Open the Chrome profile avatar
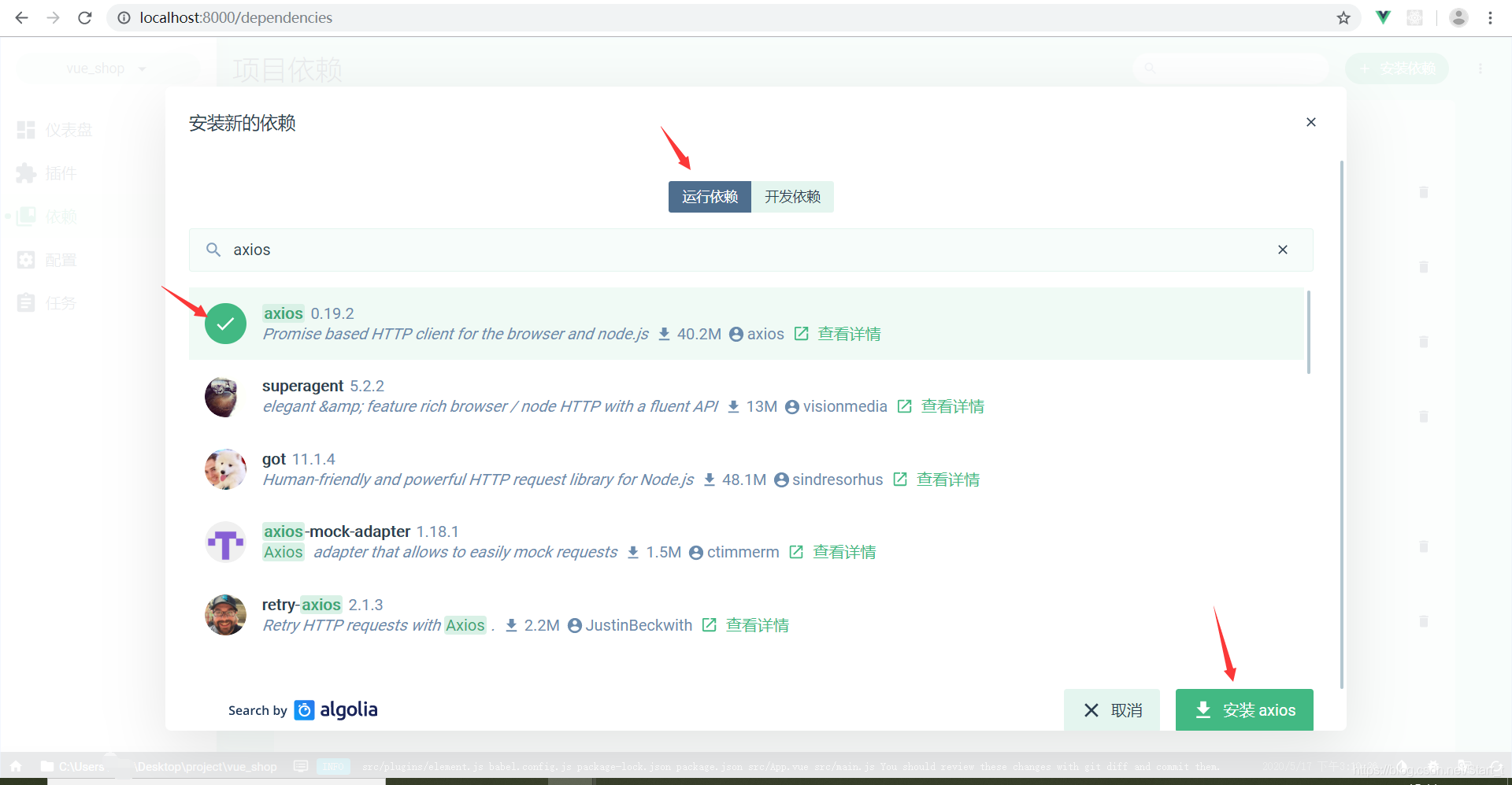The height and width of the screenshot is (785, 1512). pos(1458,17)
